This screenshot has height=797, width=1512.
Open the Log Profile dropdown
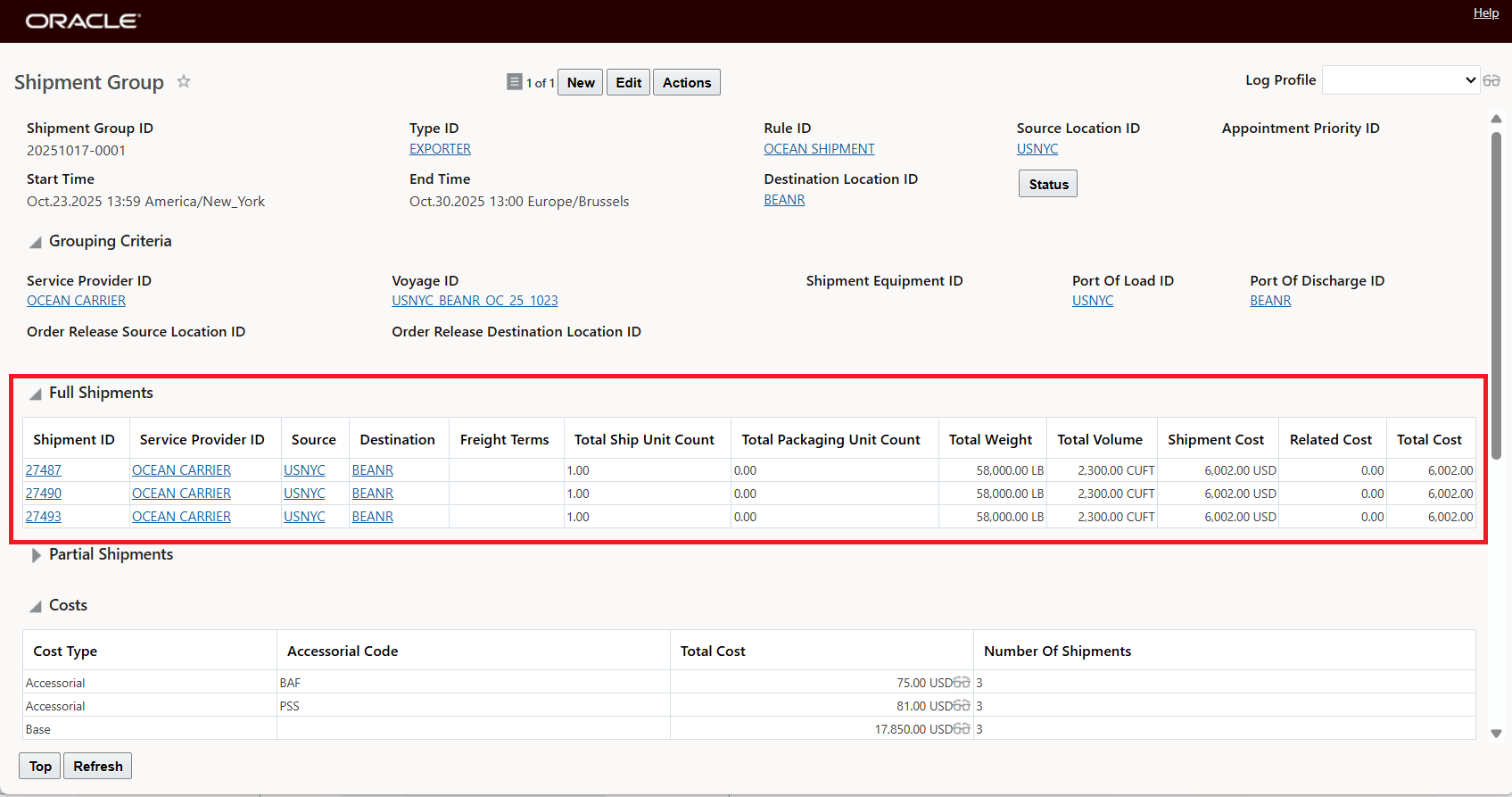point(1400,80)
